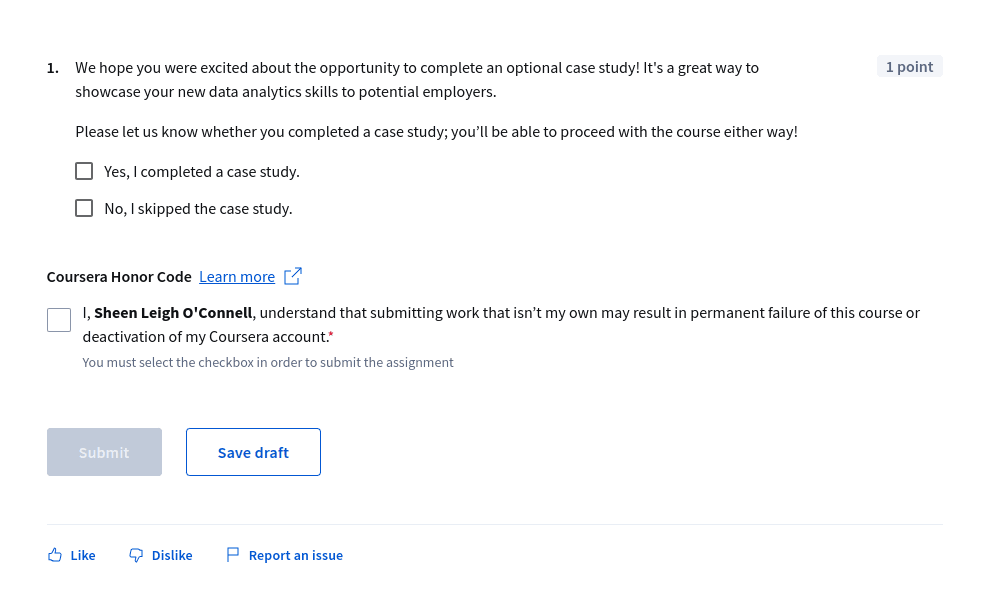Check the "No, I skipped the case study" box
Viewport: 988px width, 600px height.
click(84, 208)
